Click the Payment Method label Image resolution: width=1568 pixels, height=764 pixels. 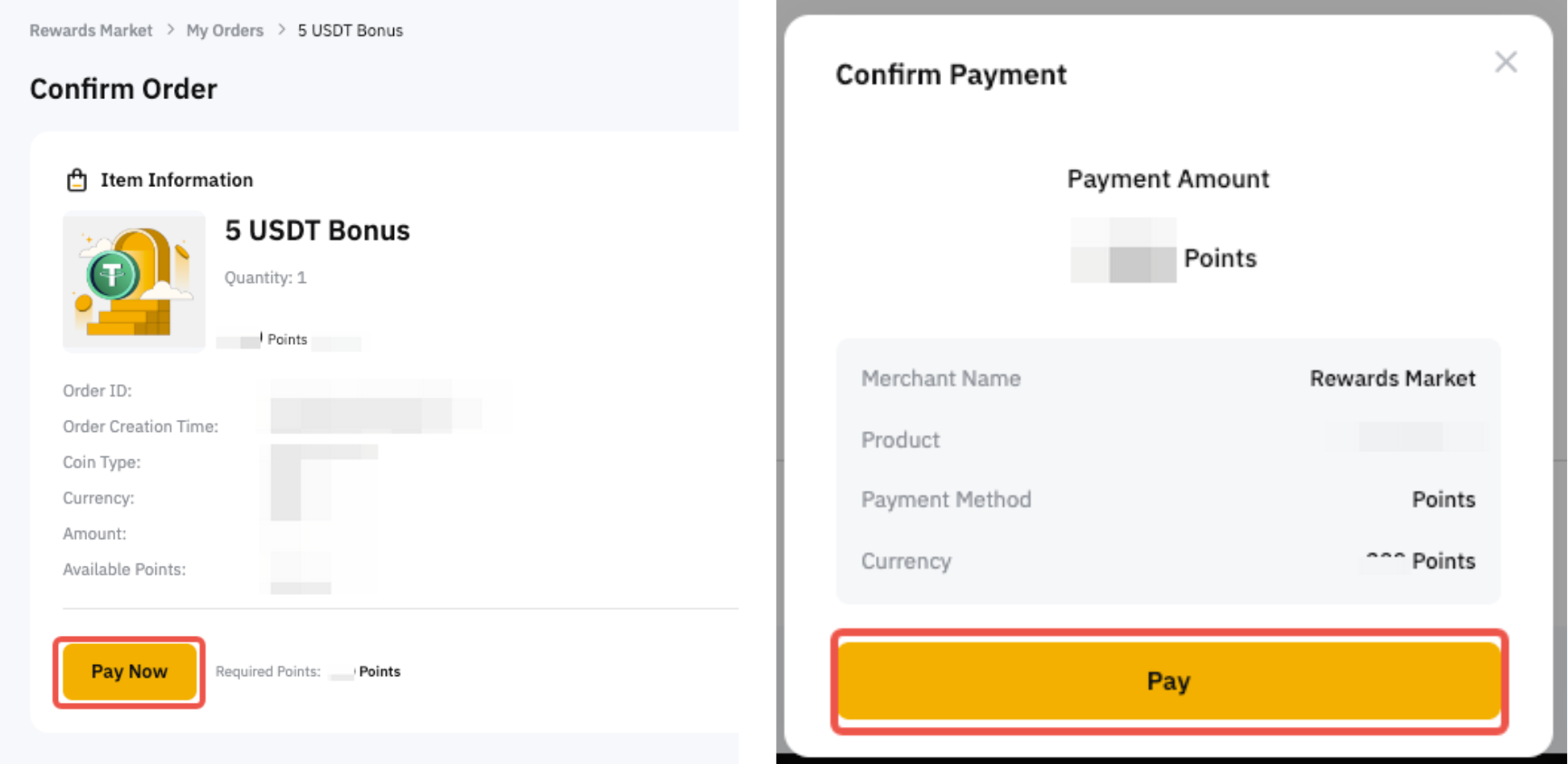946,500
